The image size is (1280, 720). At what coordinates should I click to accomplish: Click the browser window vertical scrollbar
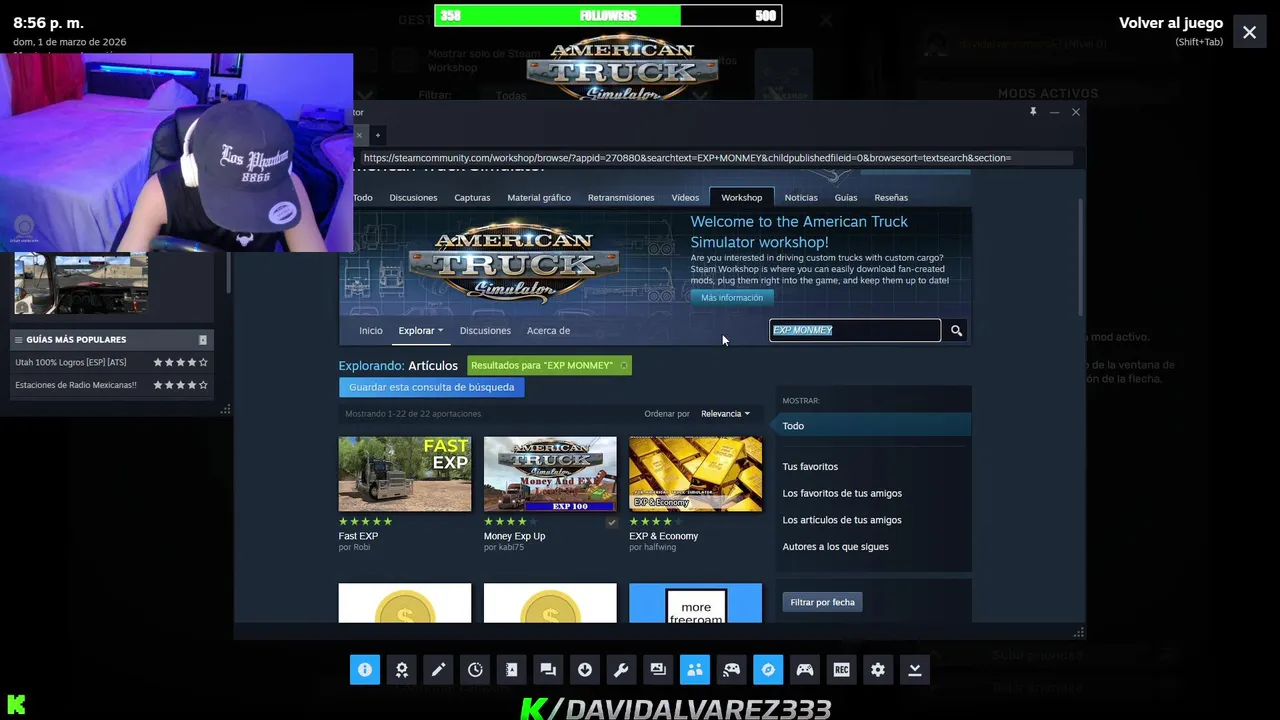[1080, 257]
